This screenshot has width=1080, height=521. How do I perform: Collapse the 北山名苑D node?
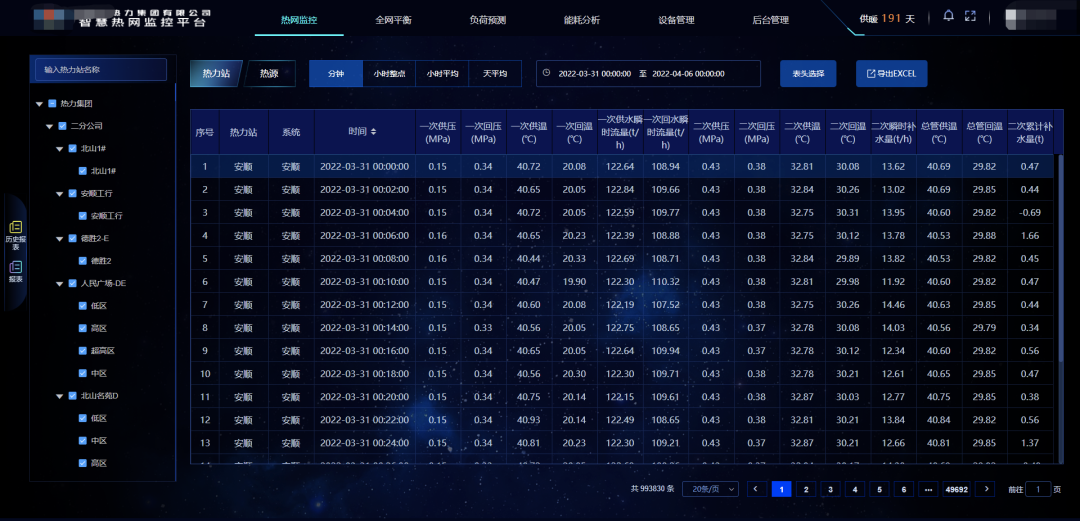click(60, 396)
